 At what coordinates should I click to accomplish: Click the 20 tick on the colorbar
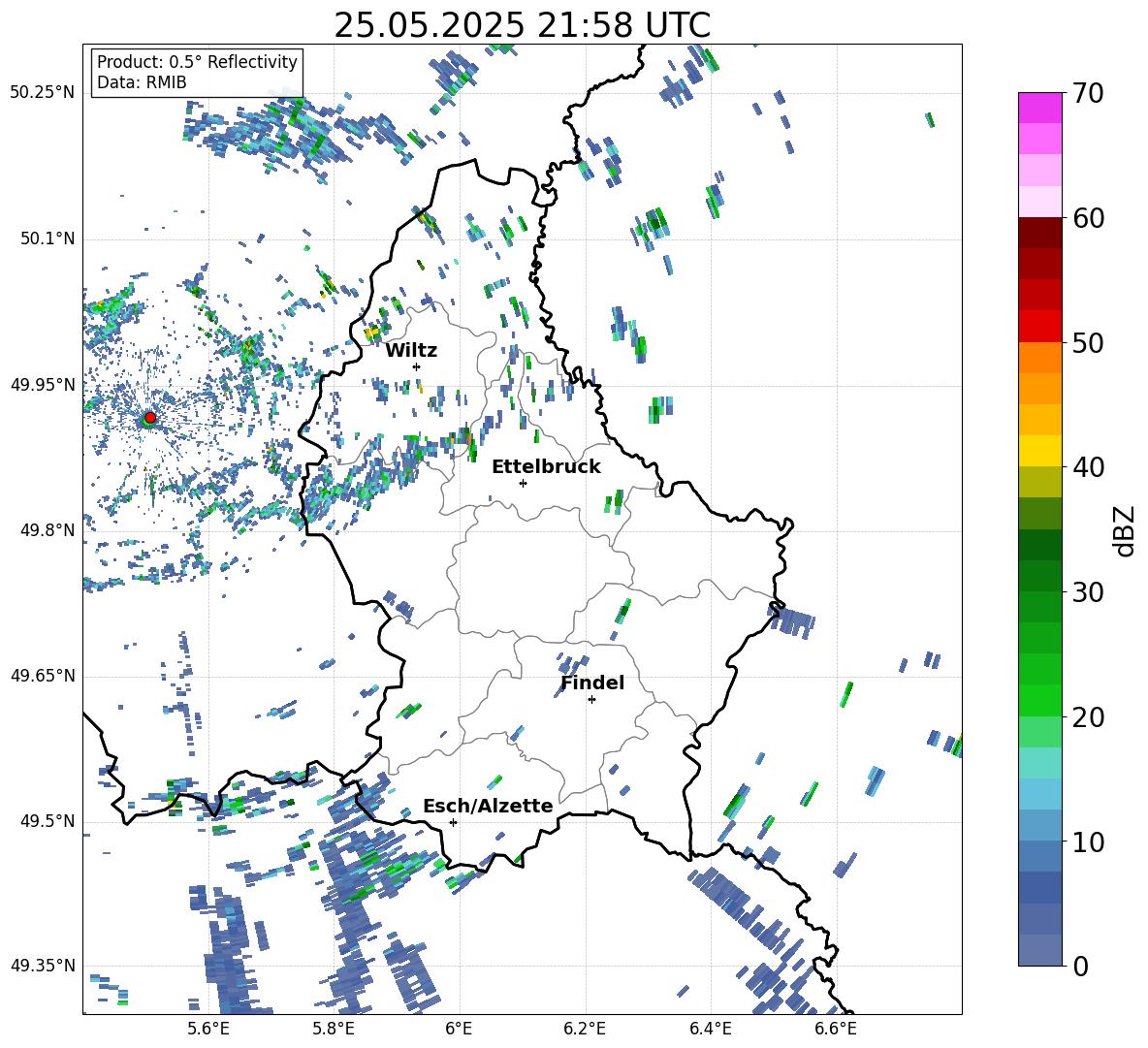click(x=1088, y=717)
